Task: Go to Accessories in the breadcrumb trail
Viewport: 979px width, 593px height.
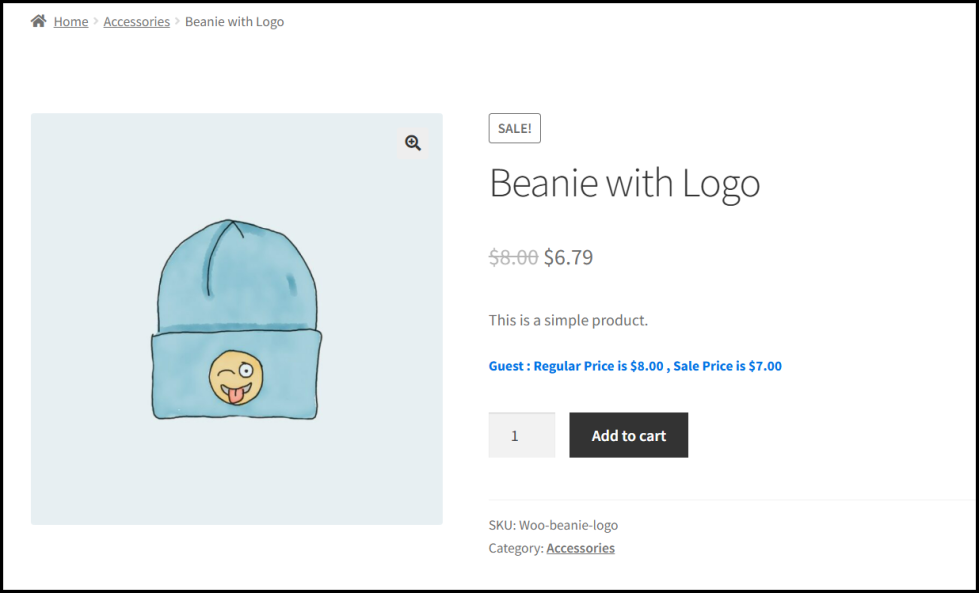Action: [x=136, y=22]
